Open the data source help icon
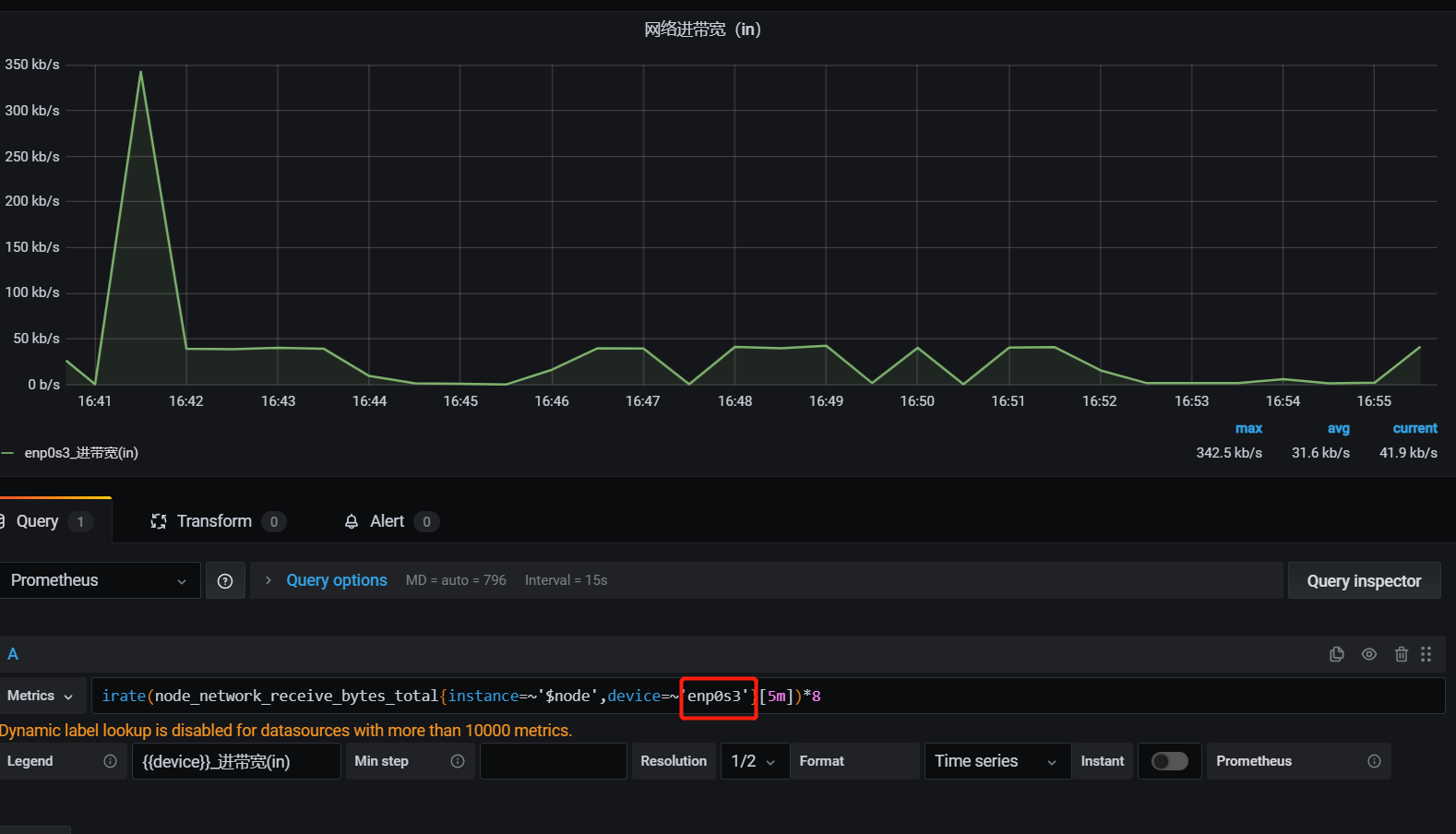The height and width of the screenshot is (834, 1456). (225, 581)
